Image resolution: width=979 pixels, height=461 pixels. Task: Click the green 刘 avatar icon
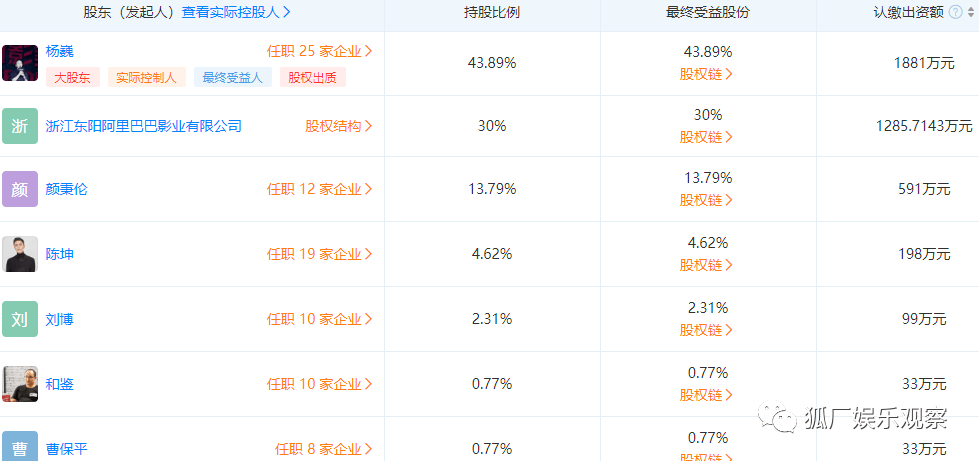tap(20, 319)
